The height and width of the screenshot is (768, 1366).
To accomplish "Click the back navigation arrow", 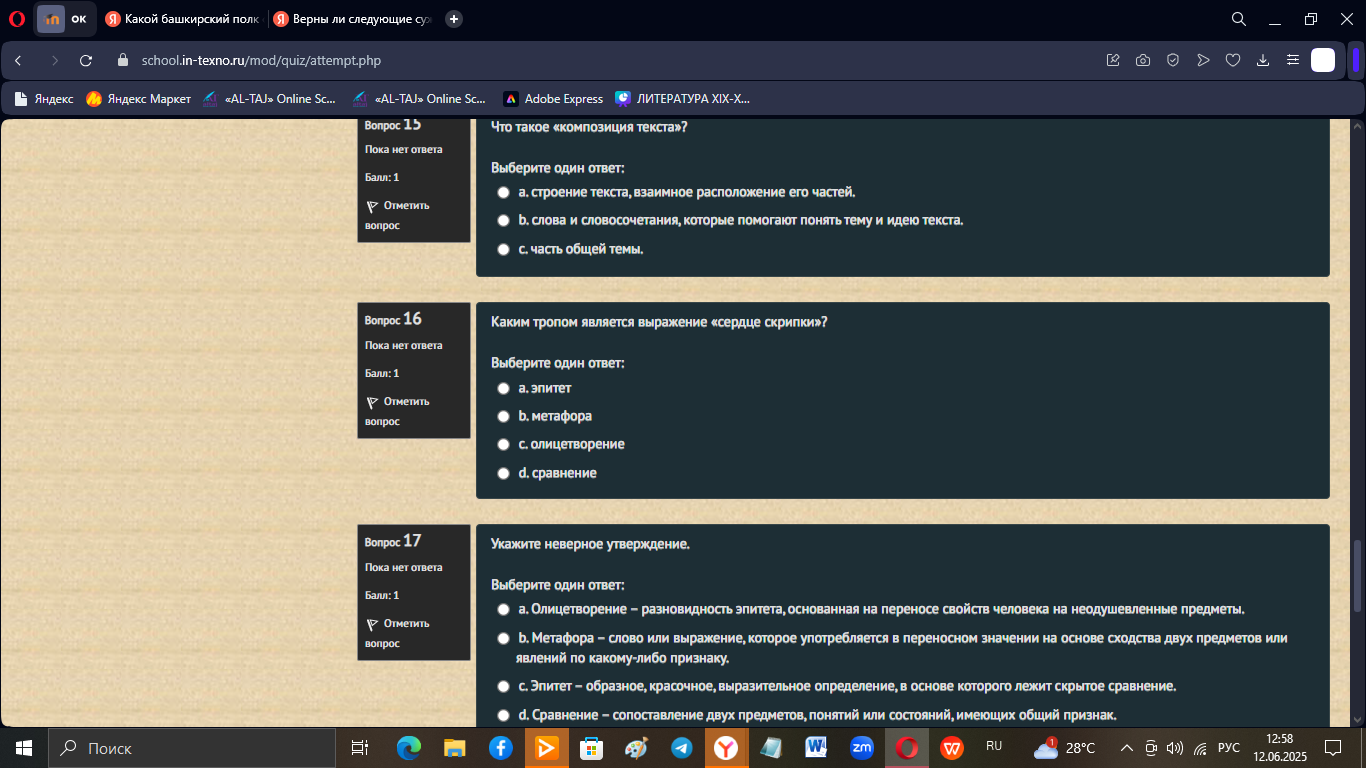I will click(x=18, y=60).
